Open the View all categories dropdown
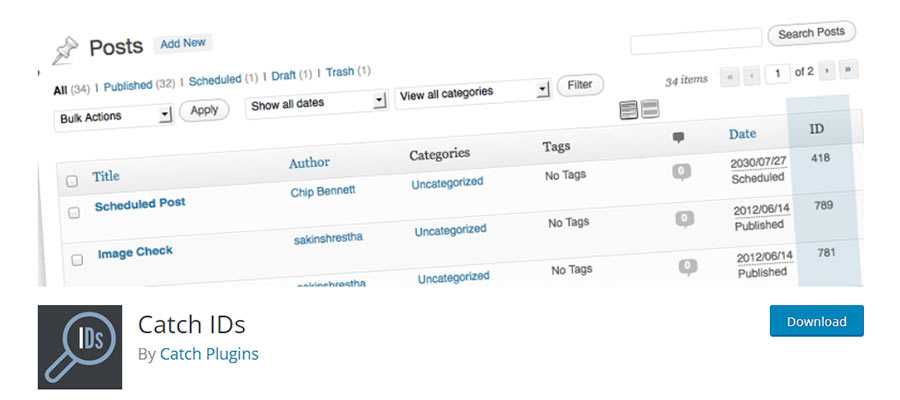This screenshot has width=900, height=400. click(473, 92)
